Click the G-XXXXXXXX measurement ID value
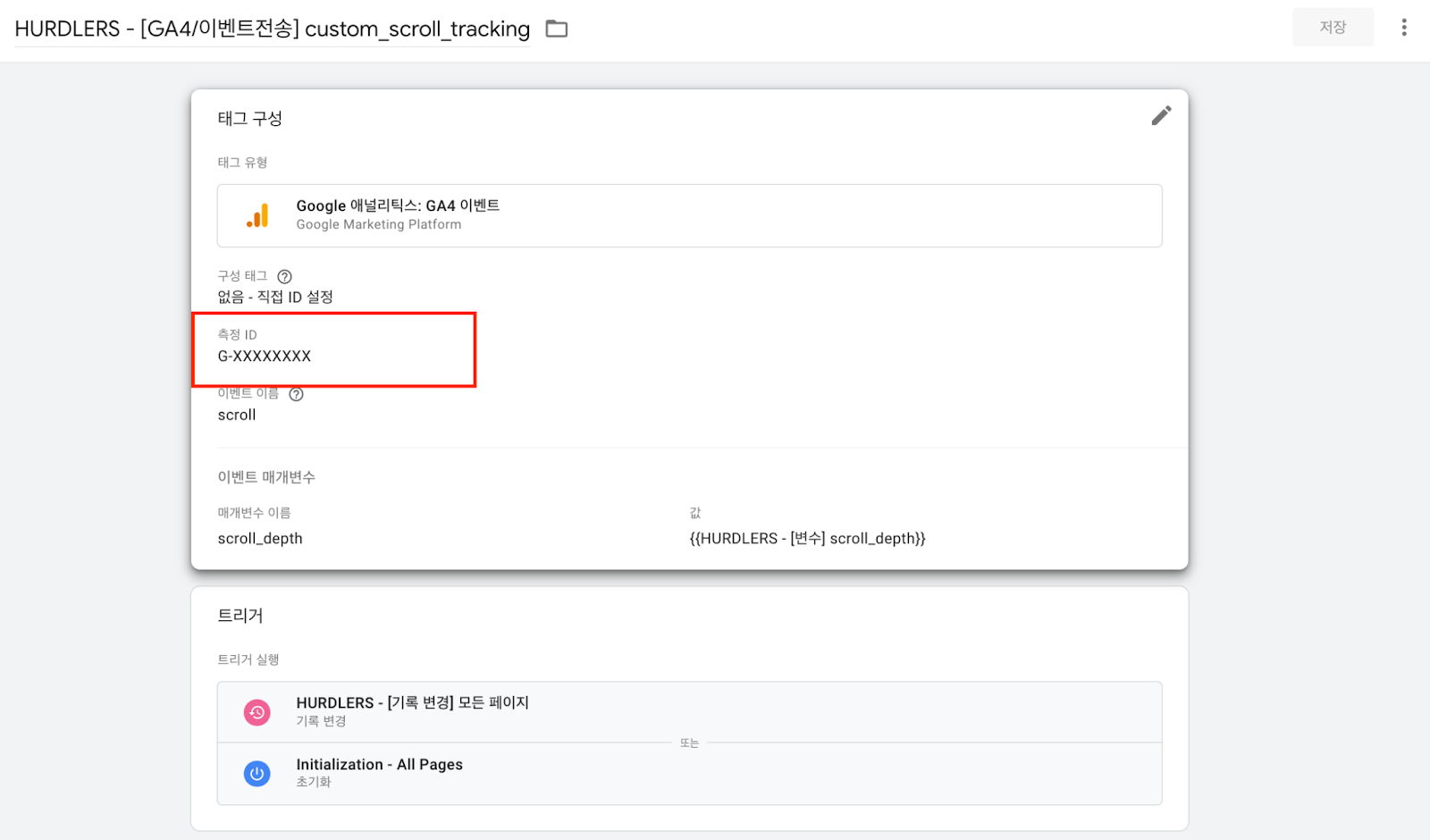The width and height of the screenshot is (1430, 840). pos(265,356)
